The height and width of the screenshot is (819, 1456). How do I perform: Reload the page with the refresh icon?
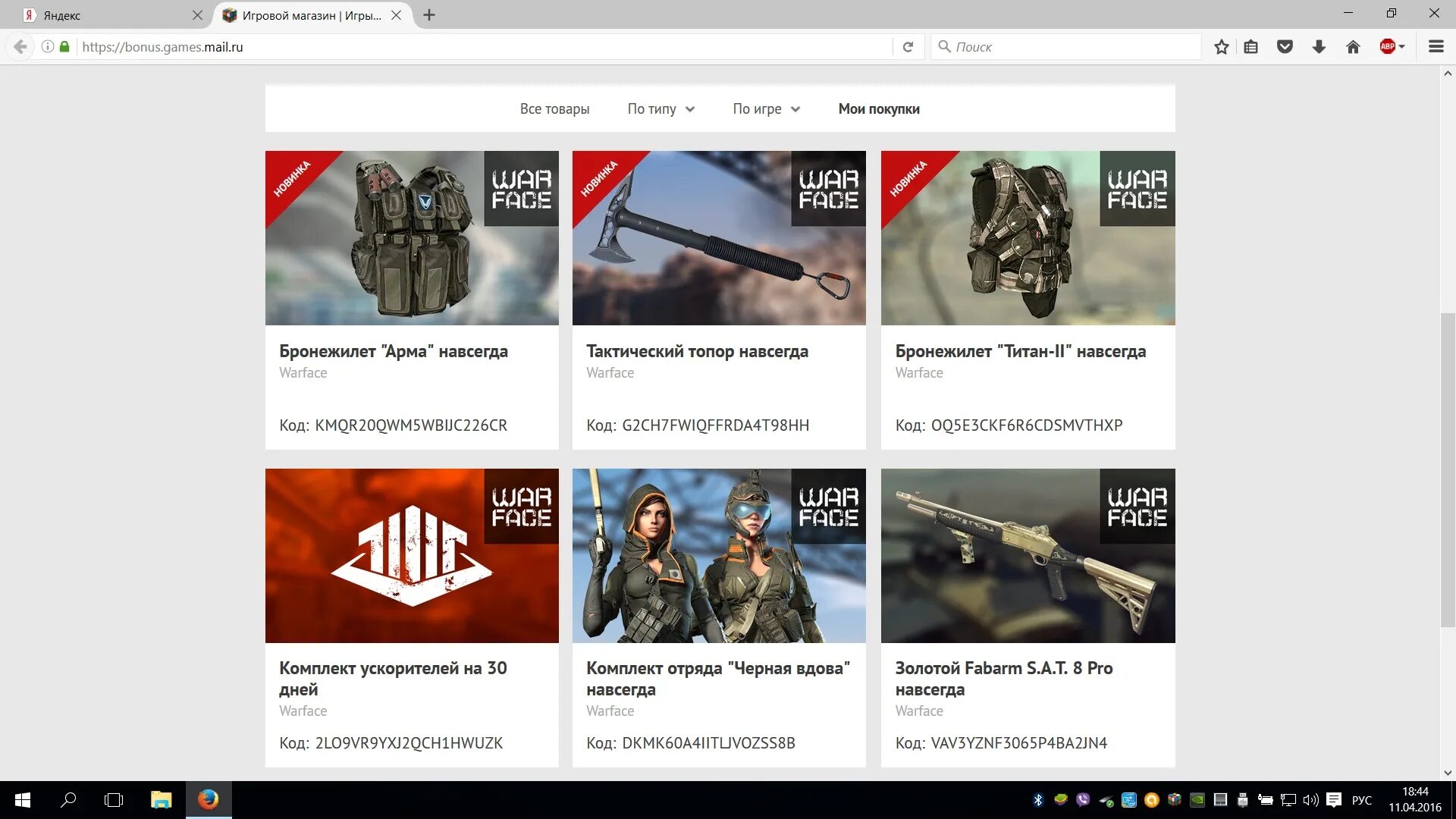[908, 47]
